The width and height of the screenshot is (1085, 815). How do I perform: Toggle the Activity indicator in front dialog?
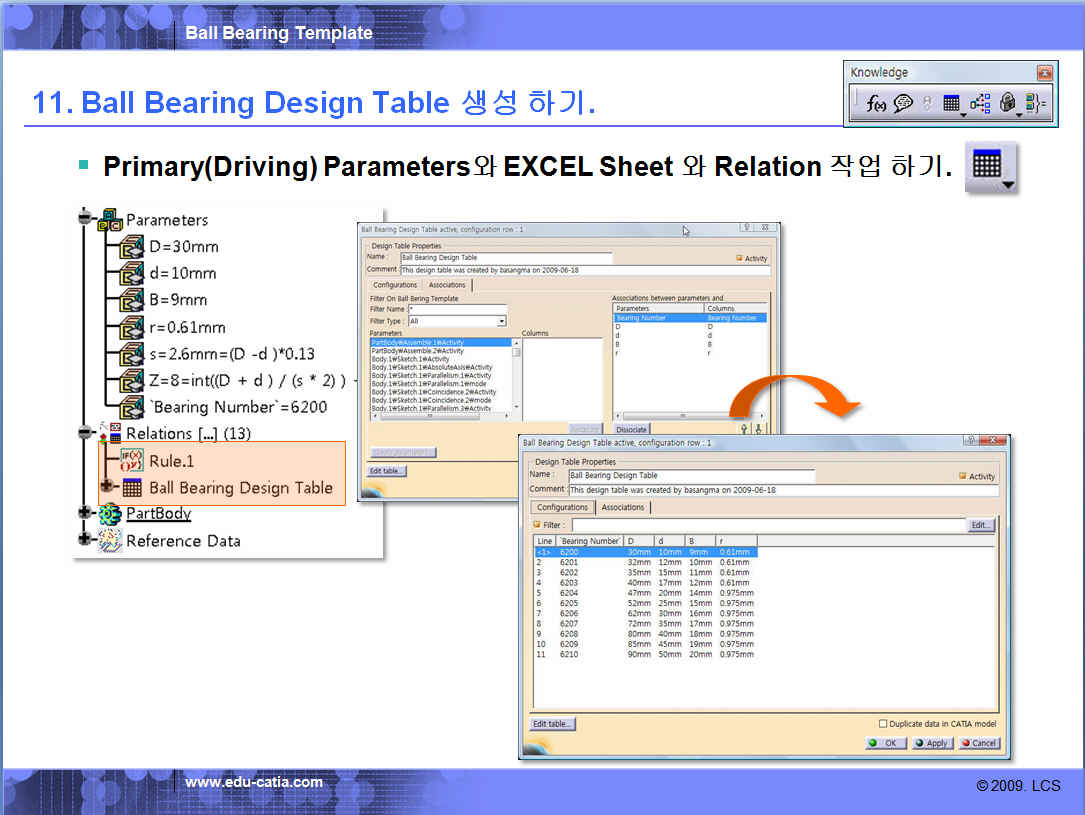click(x=963, y=477)
